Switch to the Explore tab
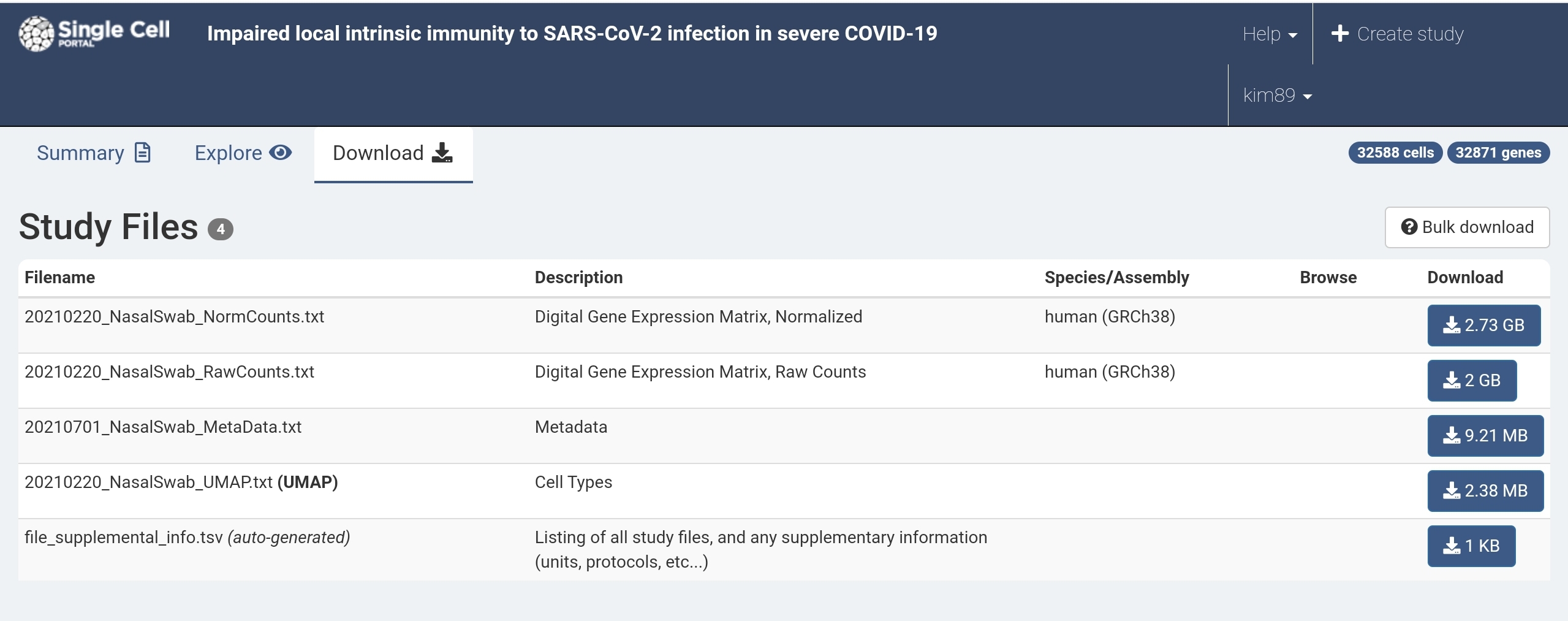This screenshot has height=621, width=1568. (x=243, y=153)
